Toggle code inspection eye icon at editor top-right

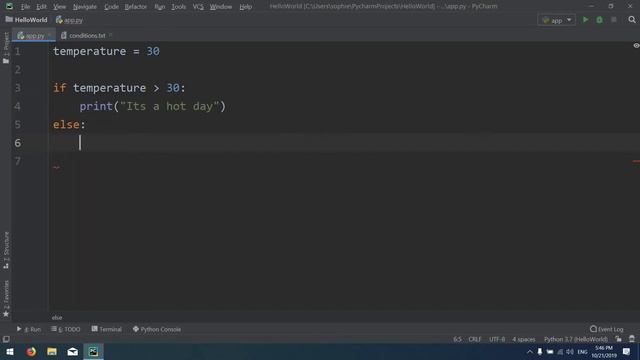pyautogui.click(x=636, y=46)
